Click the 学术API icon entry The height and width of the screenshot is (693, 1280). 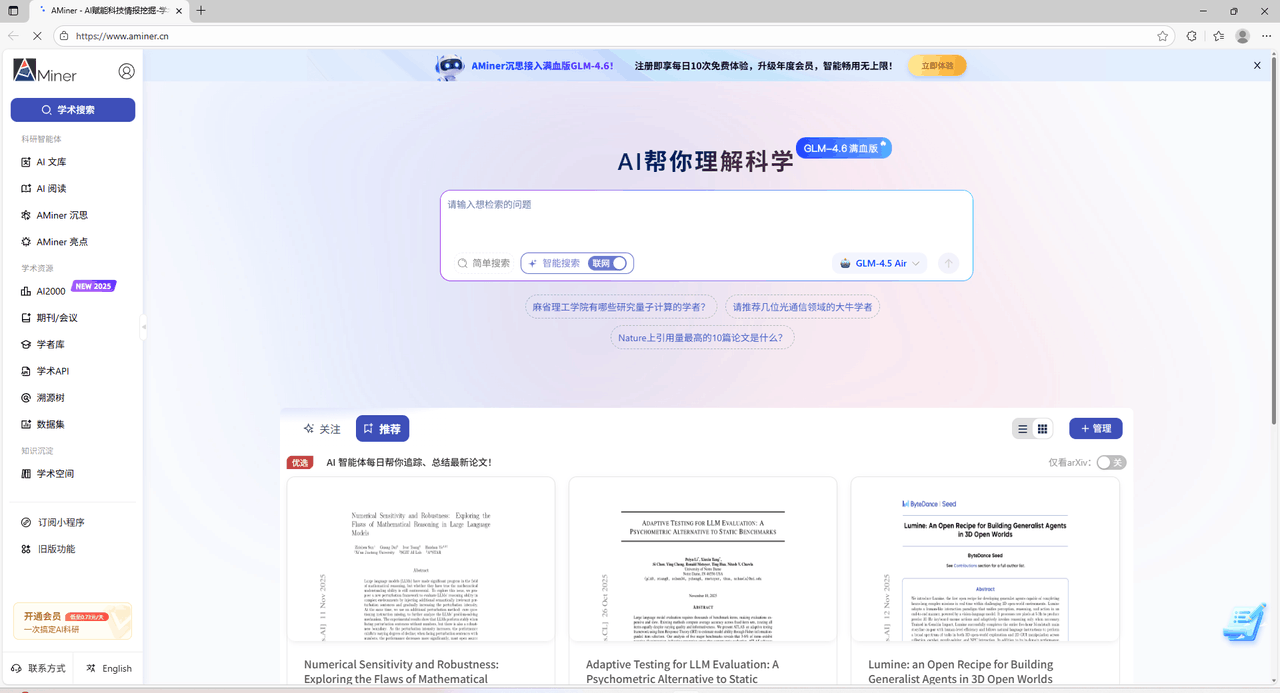46,371
